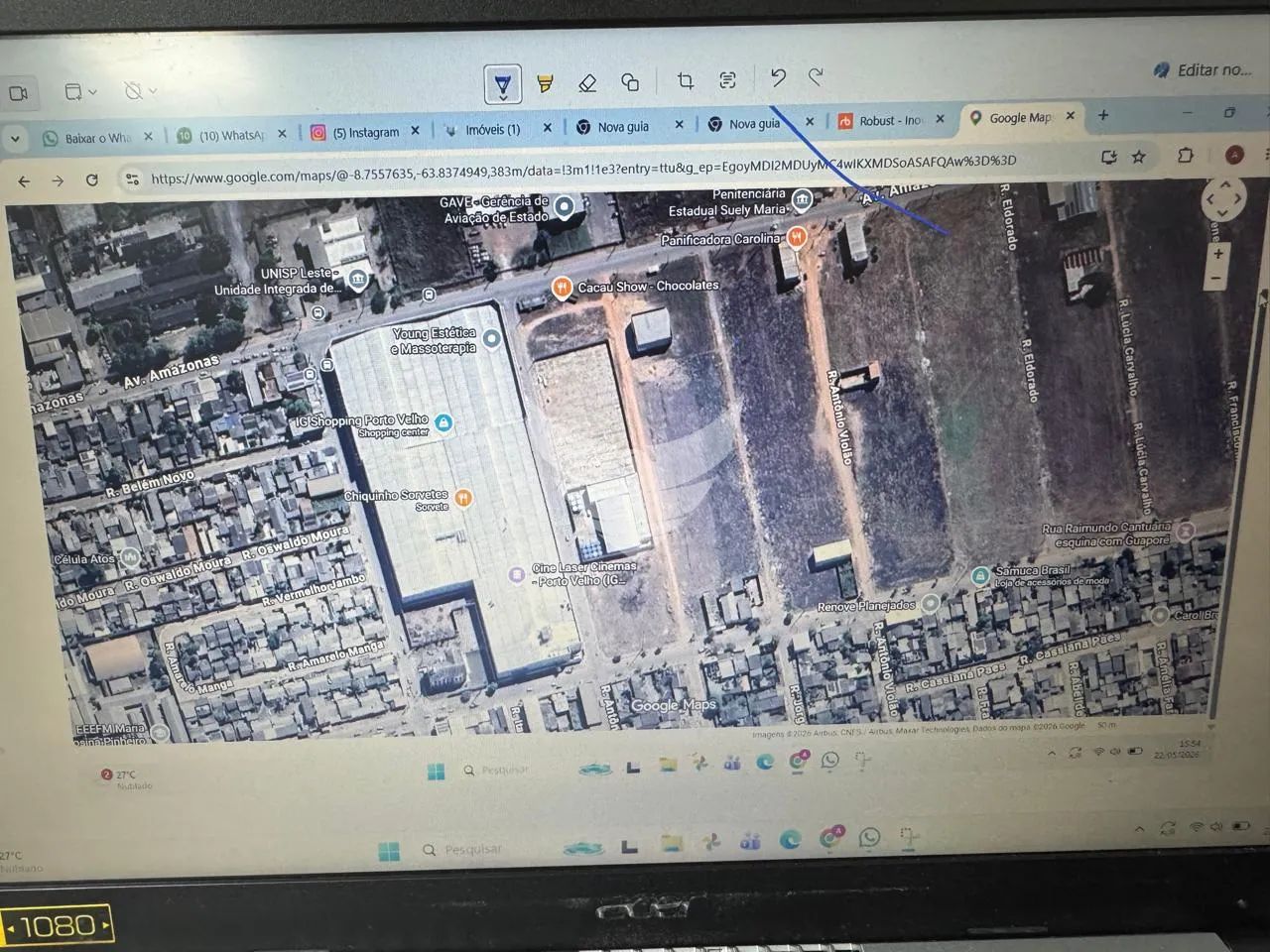Close the (5) Instagram tab
This screenshot has height=952, width=1270.
[x=415, y=131]
